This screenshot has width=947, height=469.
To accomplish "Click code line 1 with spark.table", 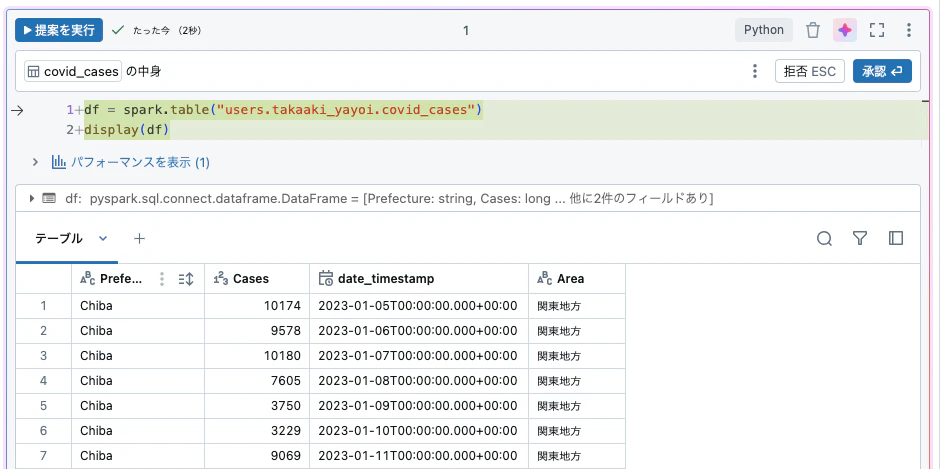I will [283, 110].
